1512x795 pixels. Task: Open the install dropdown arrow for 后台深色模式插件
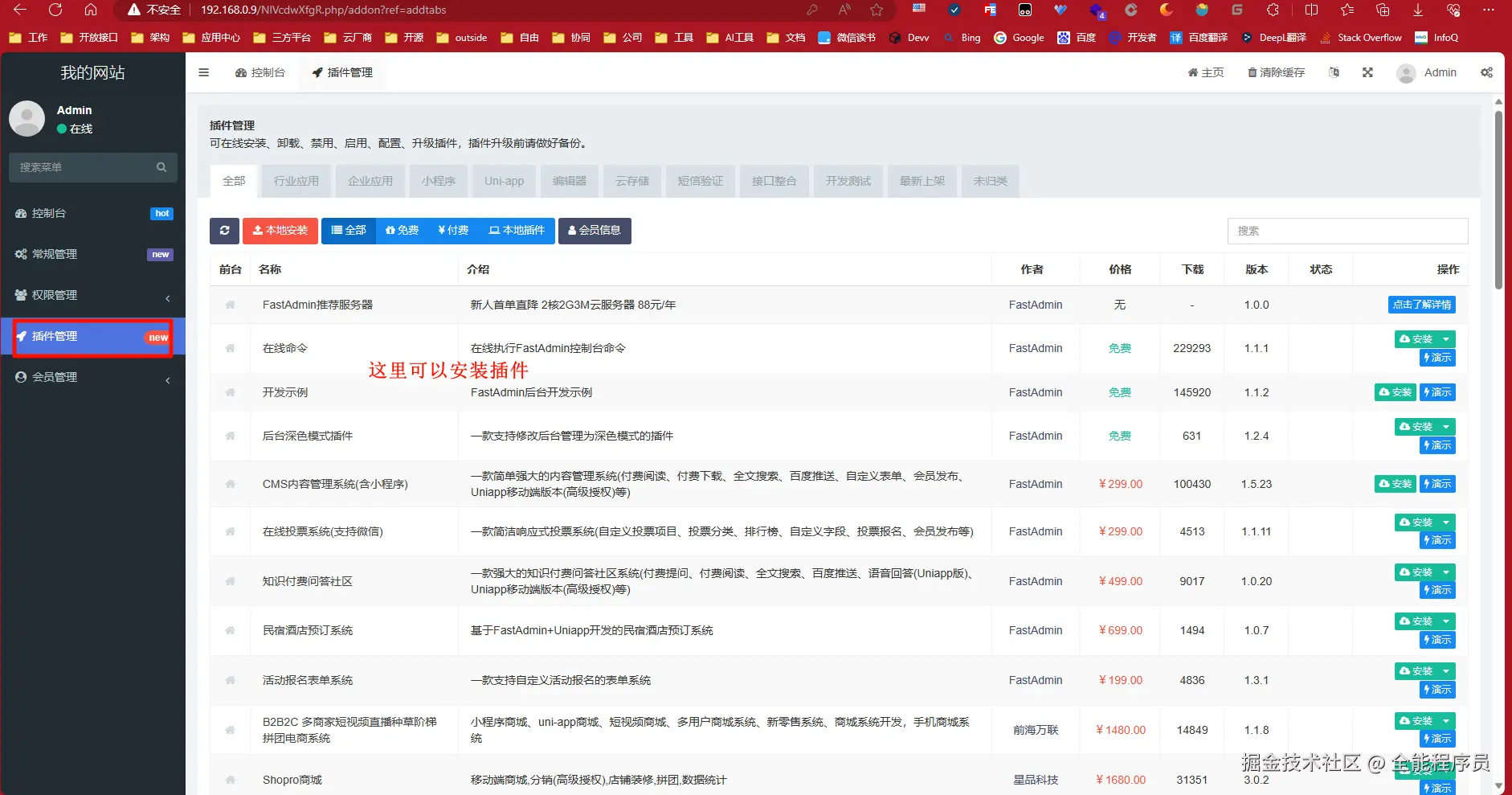point(1446,427)
